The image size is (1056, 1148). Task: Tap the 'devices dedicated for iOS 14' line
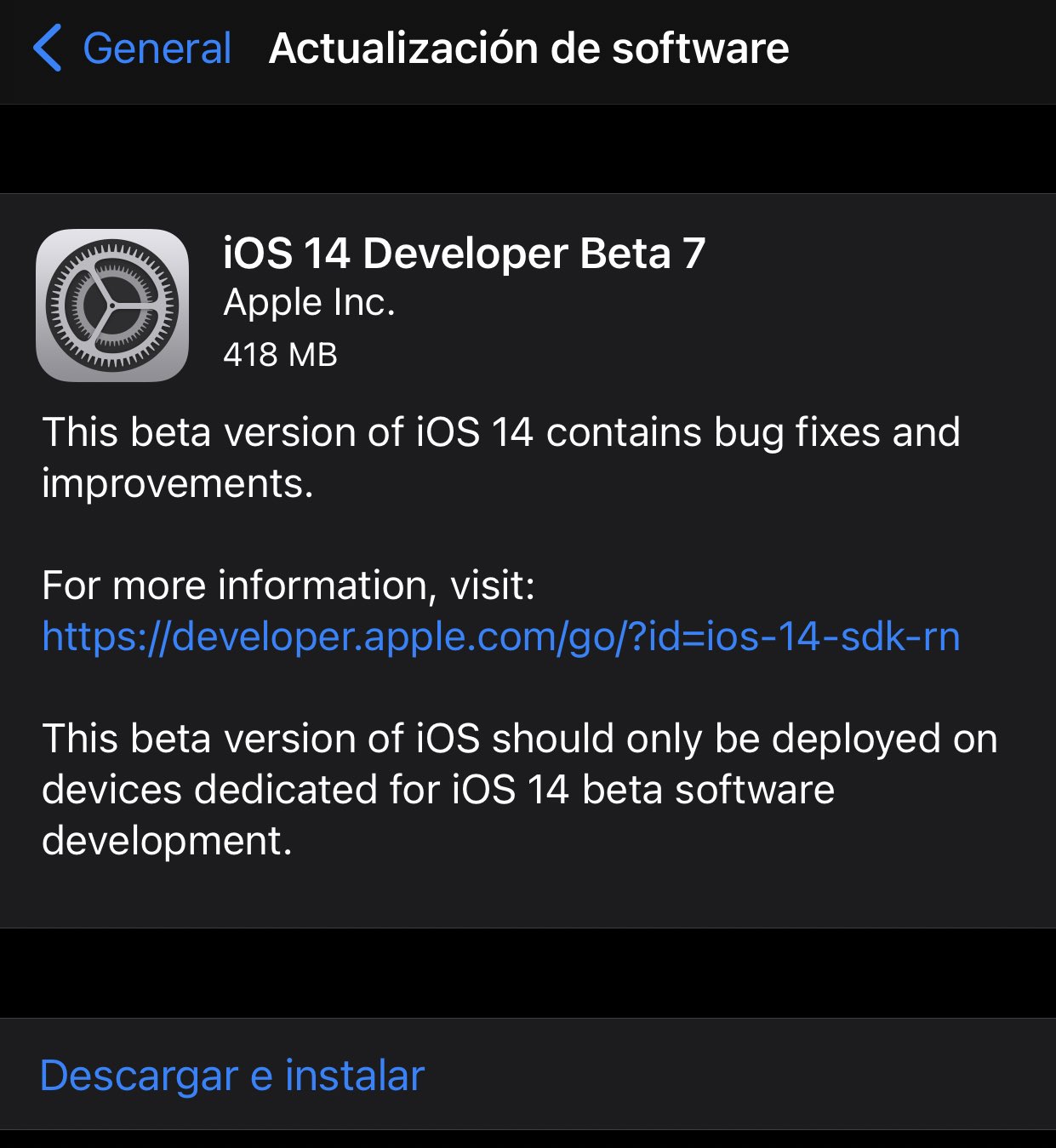tap(306, 790)
